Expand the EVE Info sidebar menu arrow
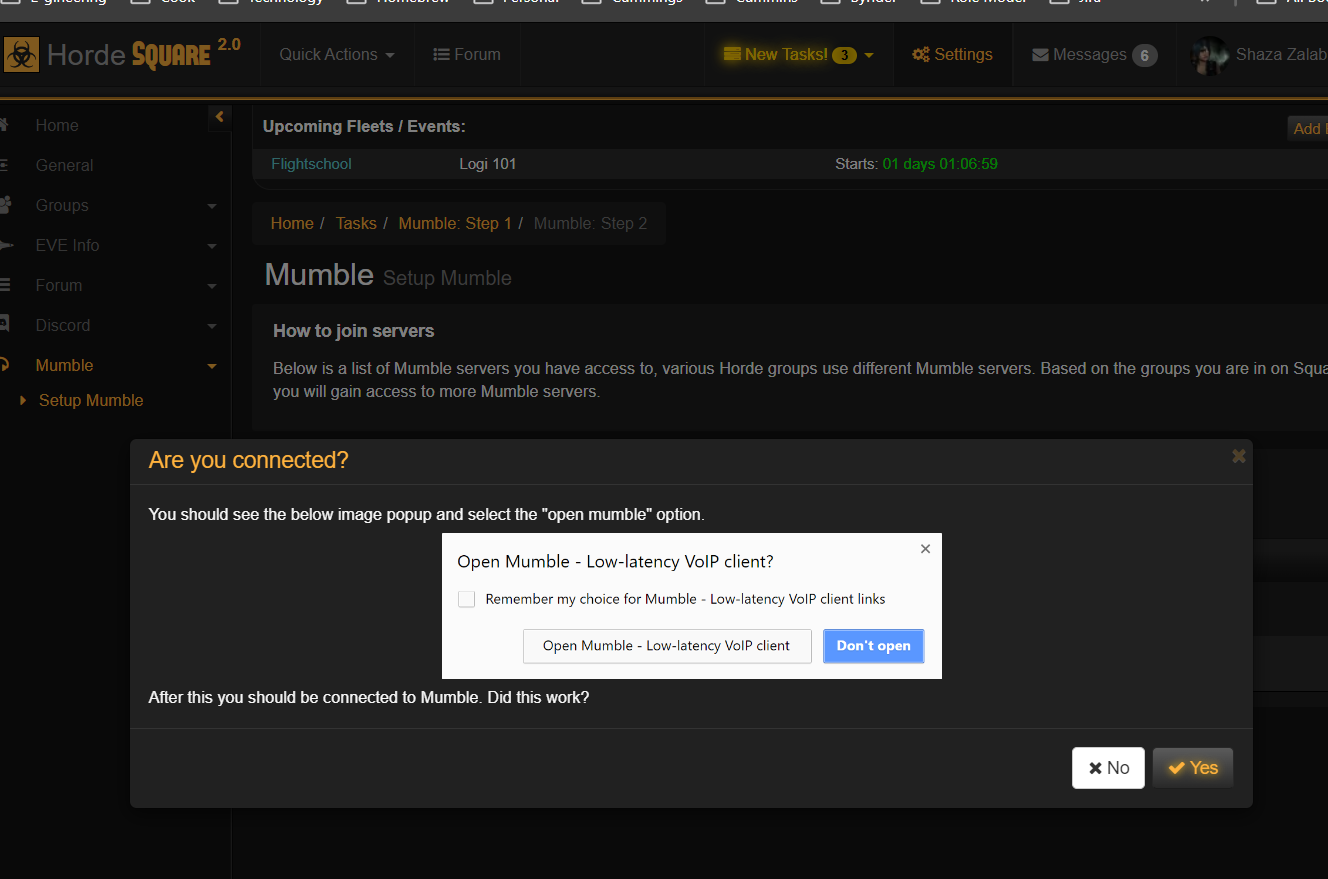Screen dimensions: 1328x879 click(212, 246)
